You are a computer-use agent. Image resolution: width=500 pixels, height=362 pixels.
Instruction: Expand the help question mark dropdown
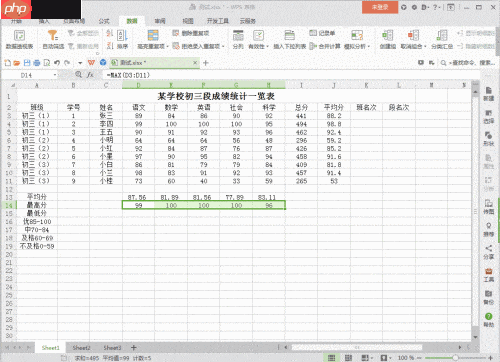pos(440,7)
